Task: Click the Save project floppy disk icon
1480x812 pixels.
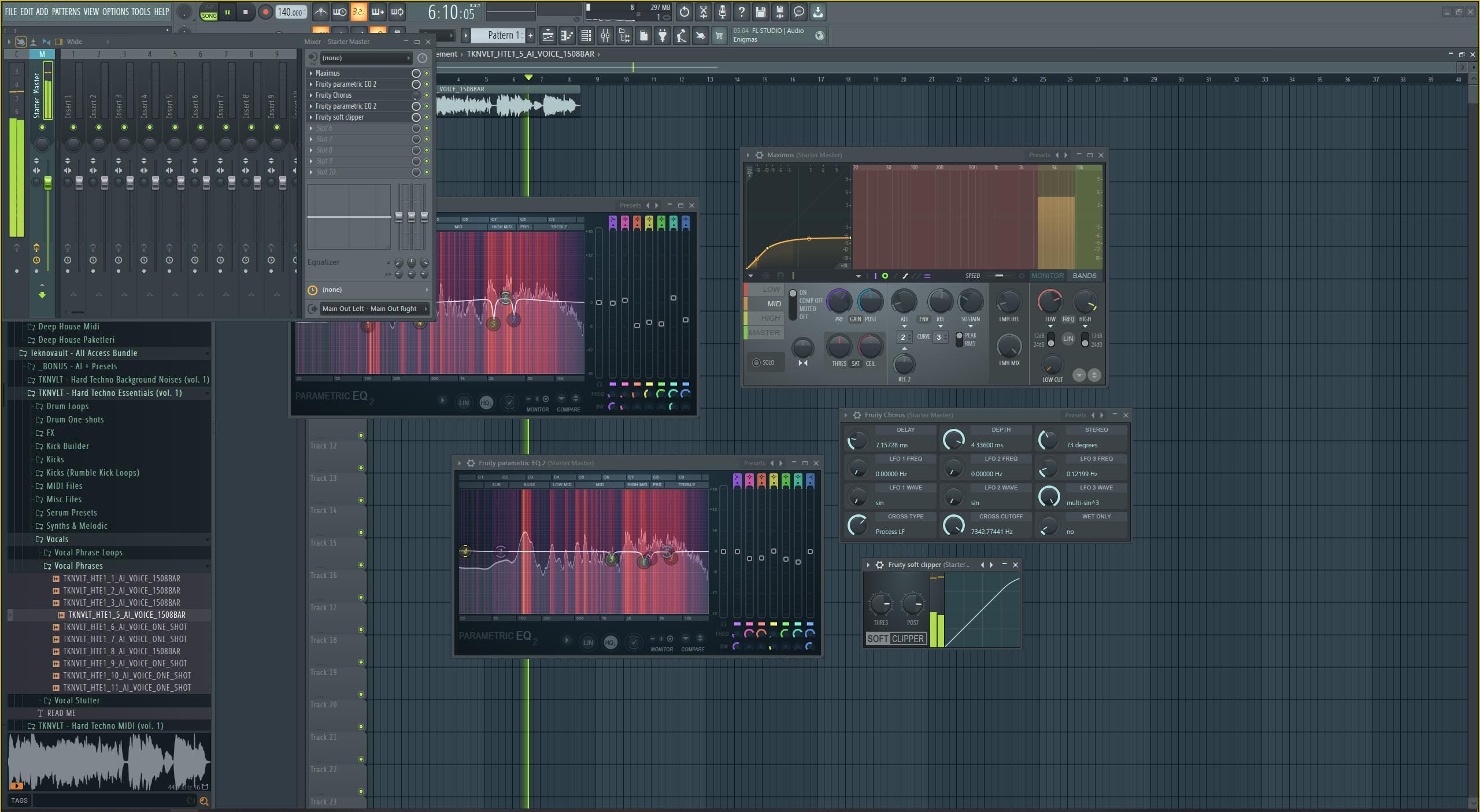Action: click(761, 12)
